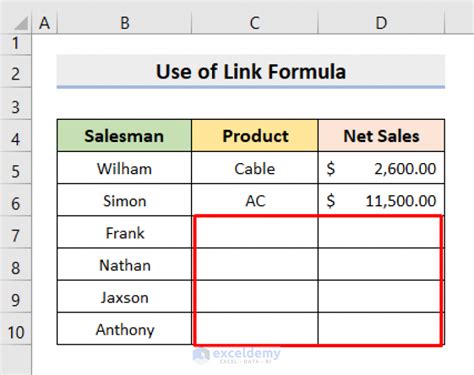
Task: Select row 7 header
Action: (x=16, y=232)
